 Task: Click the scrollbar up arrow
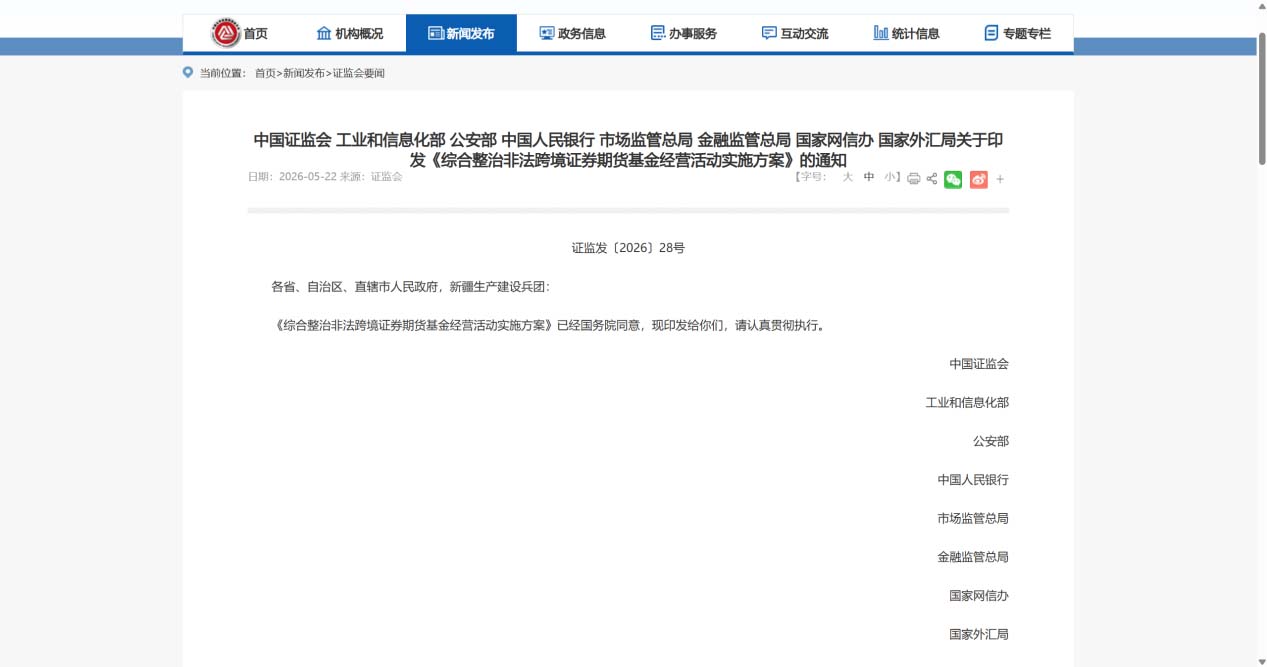[x=1262, y=8]
